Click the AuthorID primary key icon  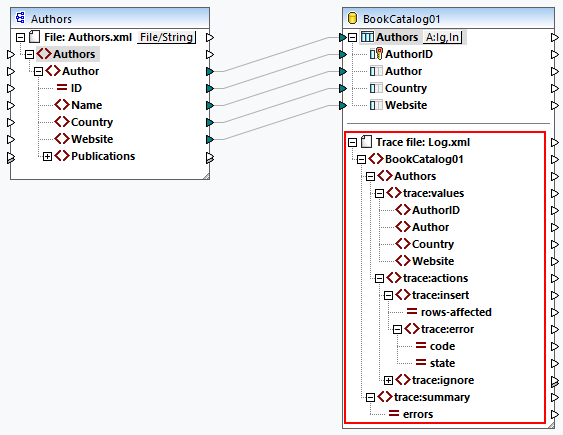[376, 54]
